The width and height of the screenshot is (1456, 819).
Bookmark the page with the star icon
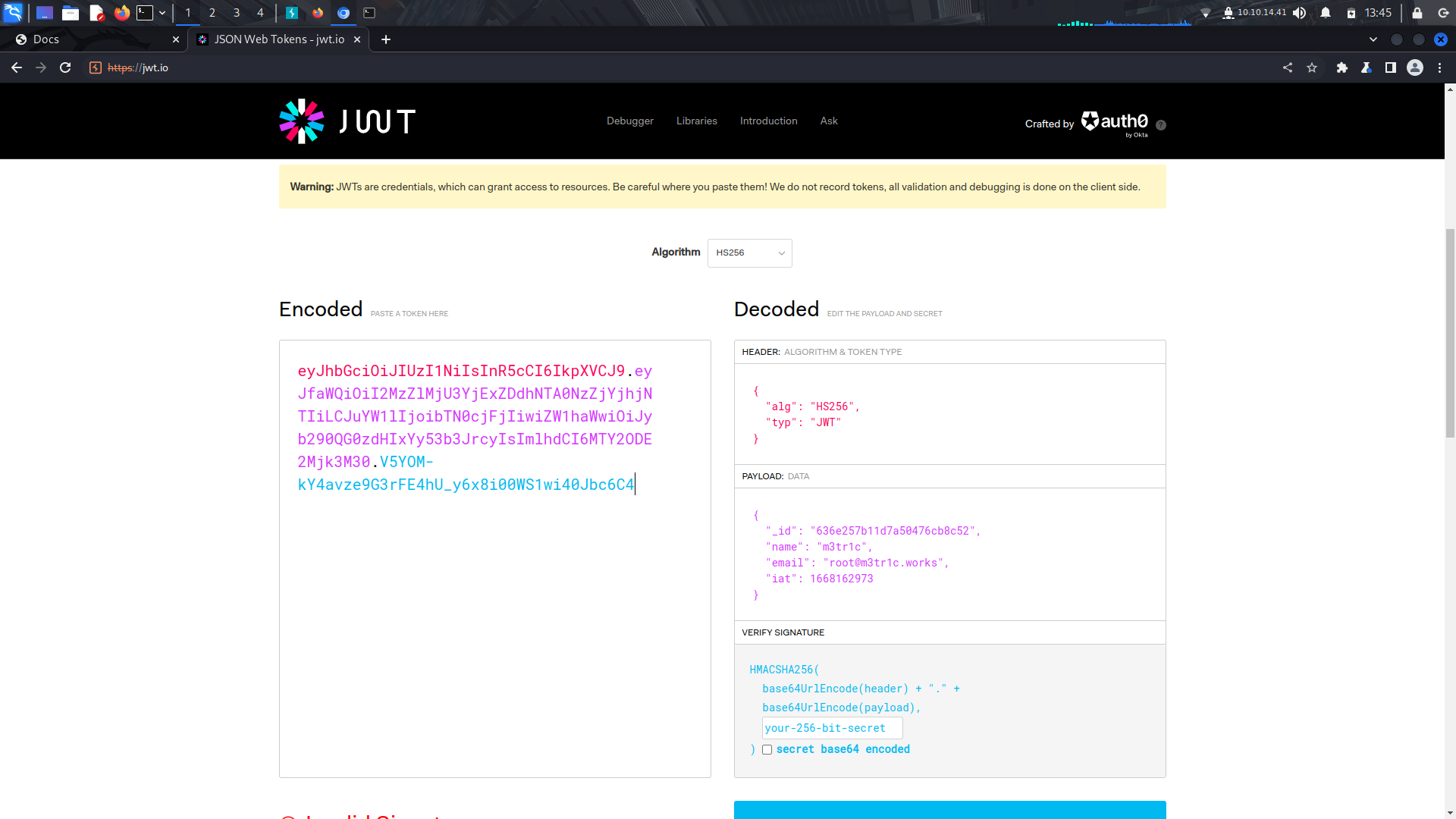pos(1313,67)
